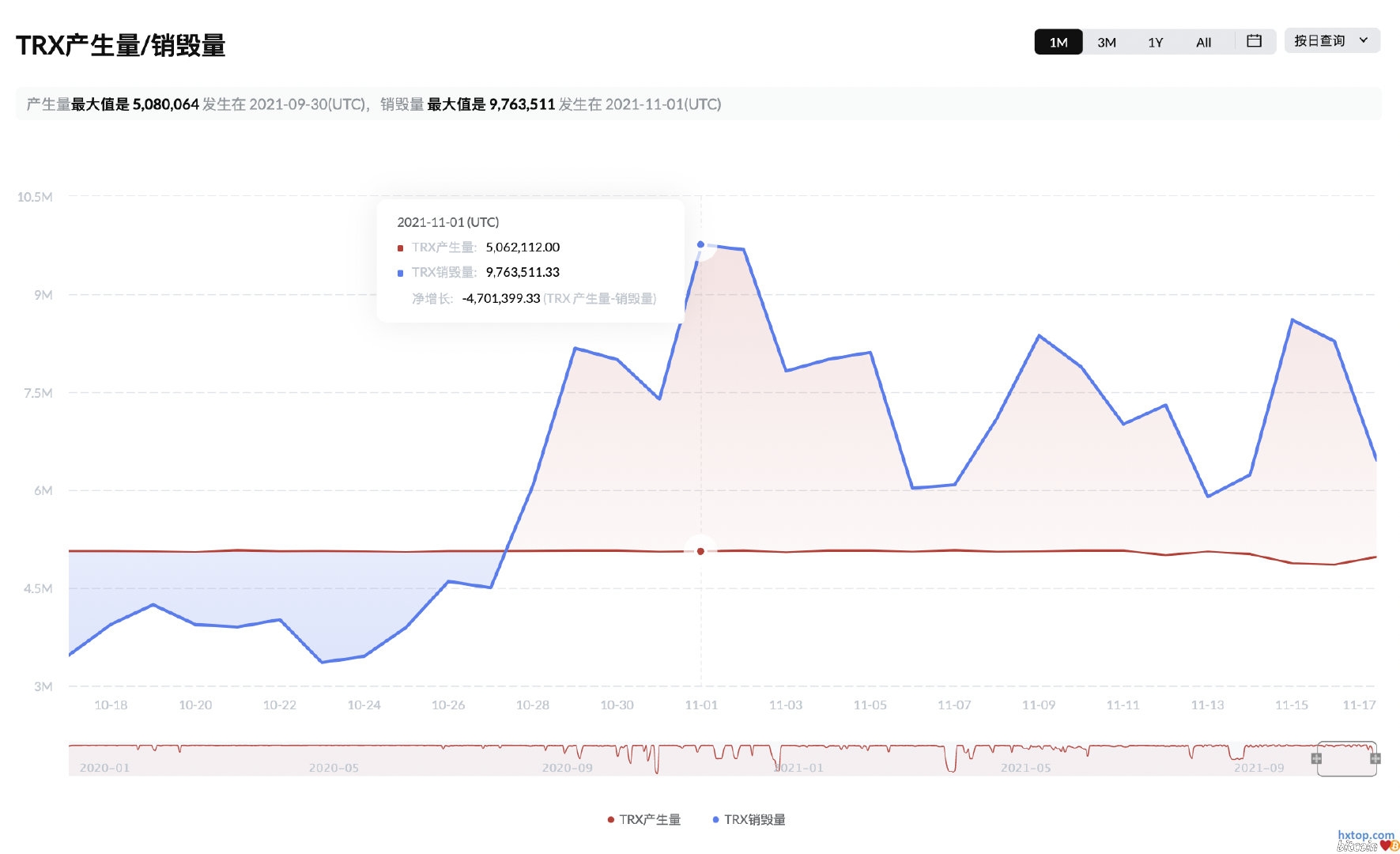Jump to 2020-09 in the overview timeline
Viewport: 1400px width, 854px height.
click(567, 768)
